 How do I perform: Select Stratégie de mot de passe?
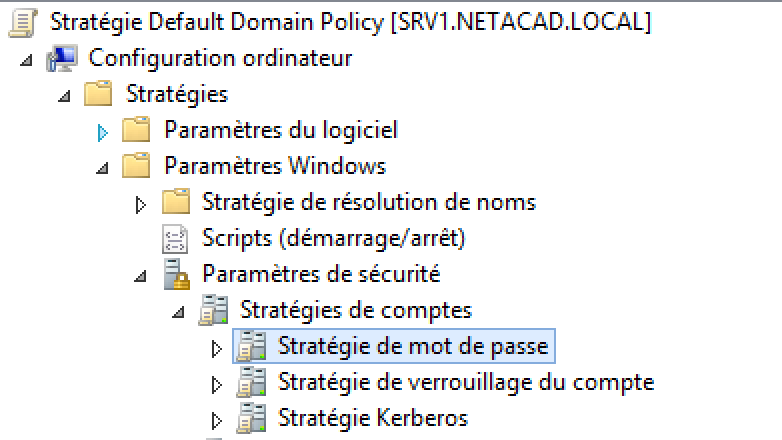[x=413, y=346]
